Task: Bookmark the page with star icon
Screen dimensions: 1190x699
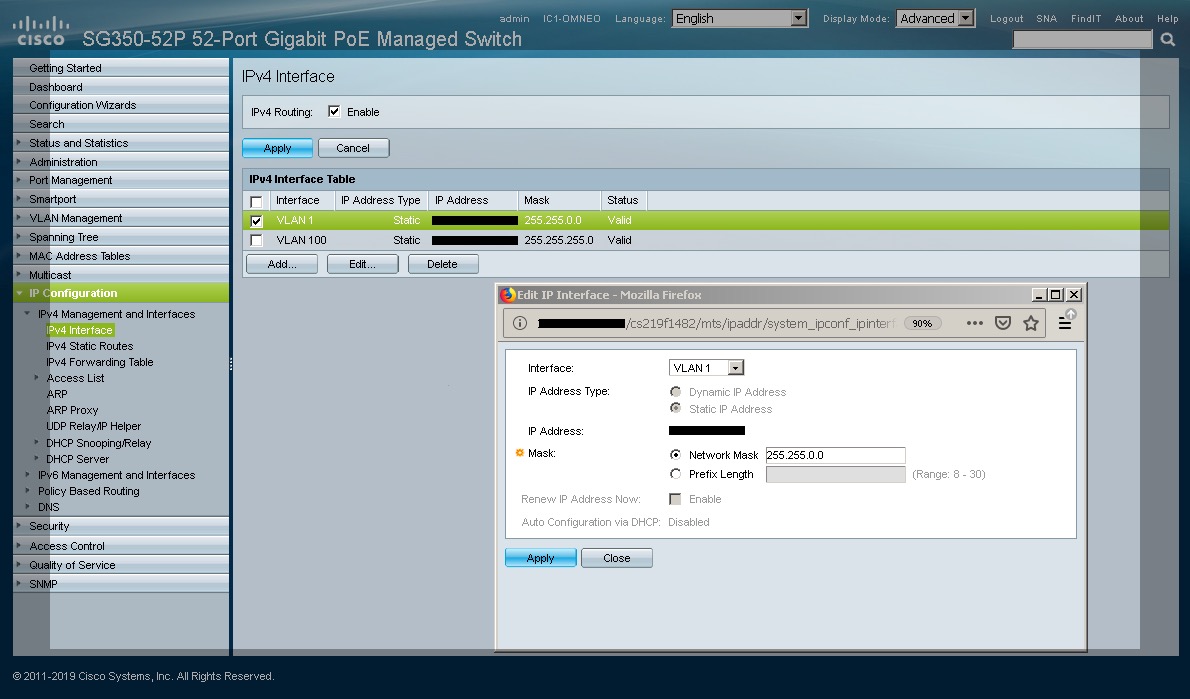Action: coord(1031,323)
